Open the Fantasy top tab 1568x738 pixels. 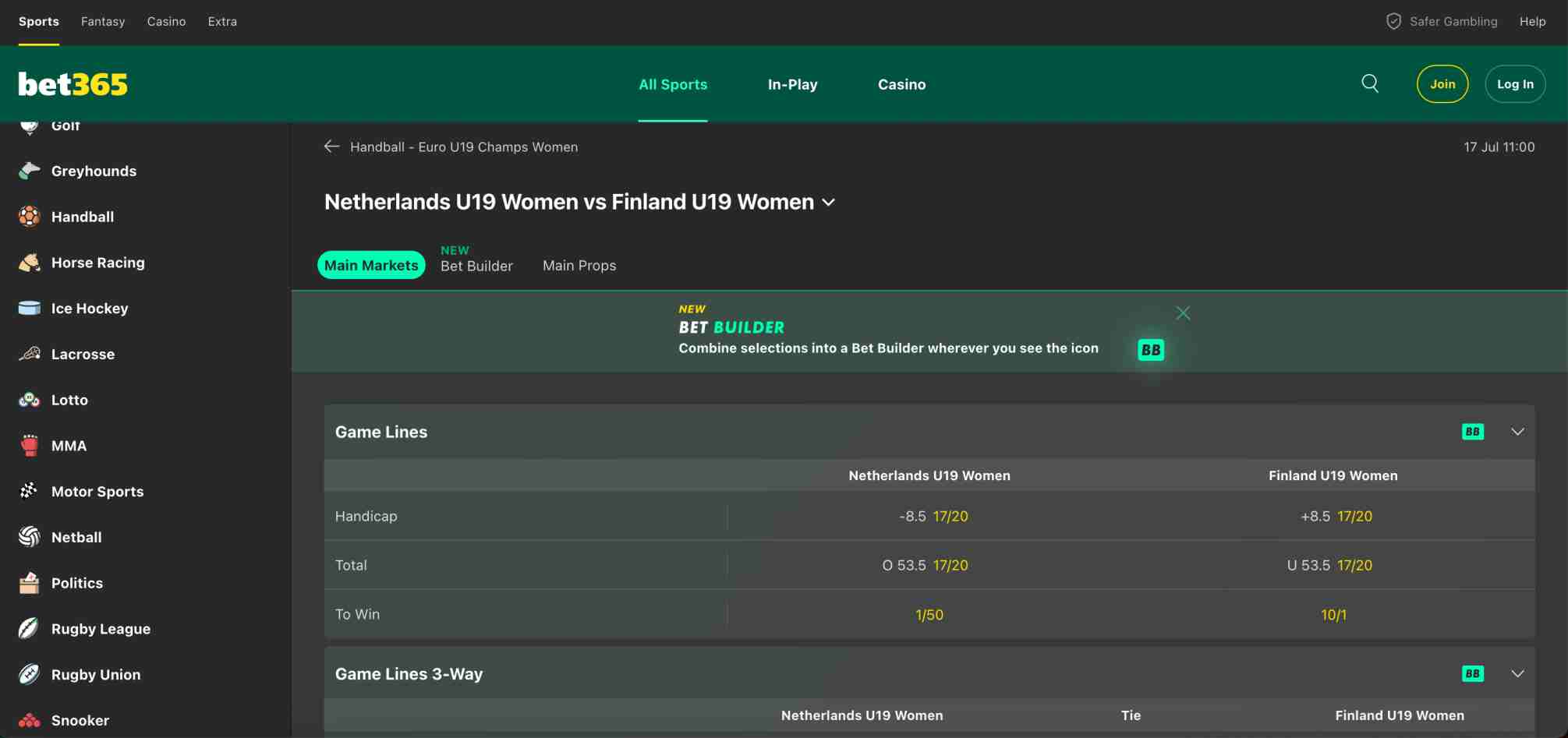[x=103, y=22]
